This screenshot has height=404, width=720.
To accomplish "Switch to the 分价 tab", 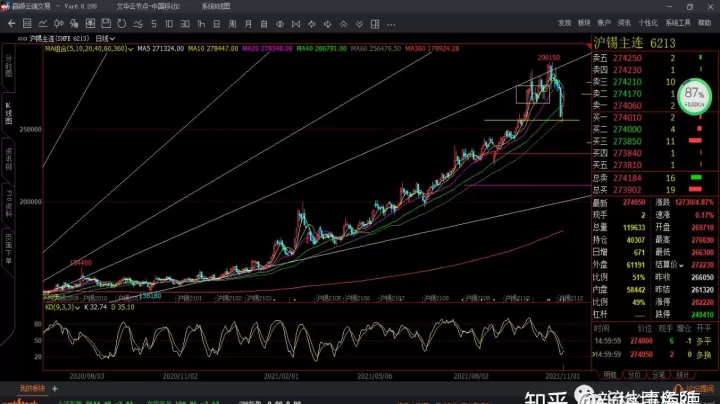I will [634, 375].
